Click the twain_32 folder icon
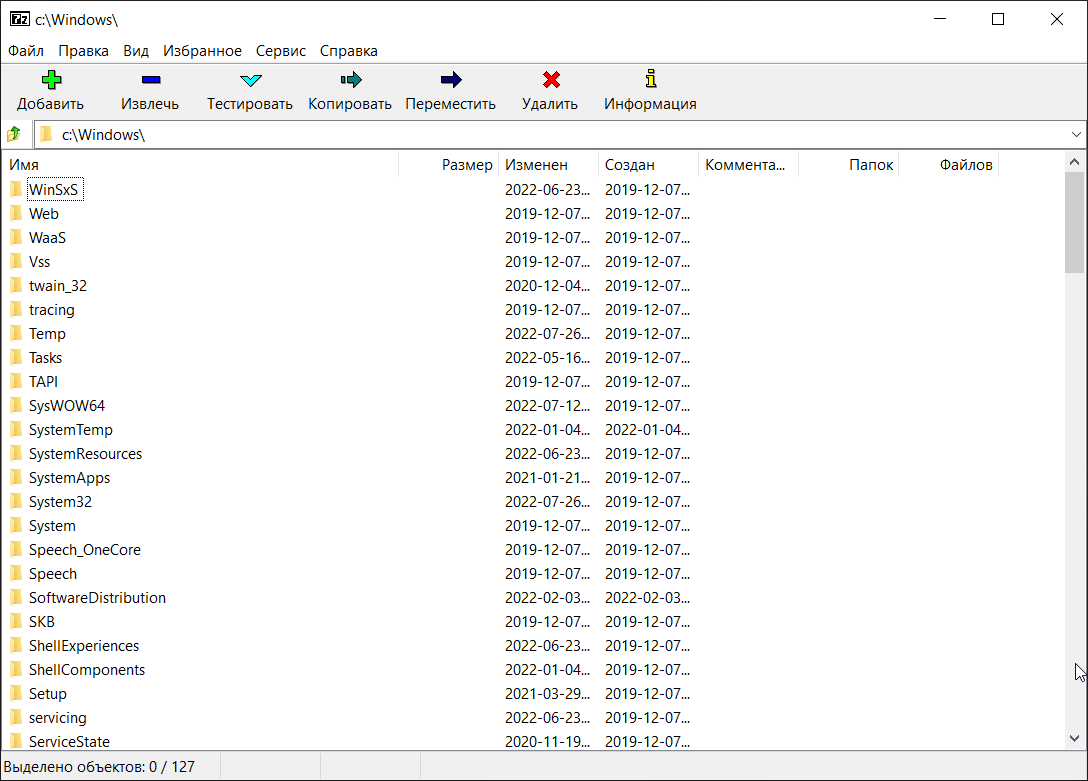Screen dimensions: 1088x781 coord(17,286)
